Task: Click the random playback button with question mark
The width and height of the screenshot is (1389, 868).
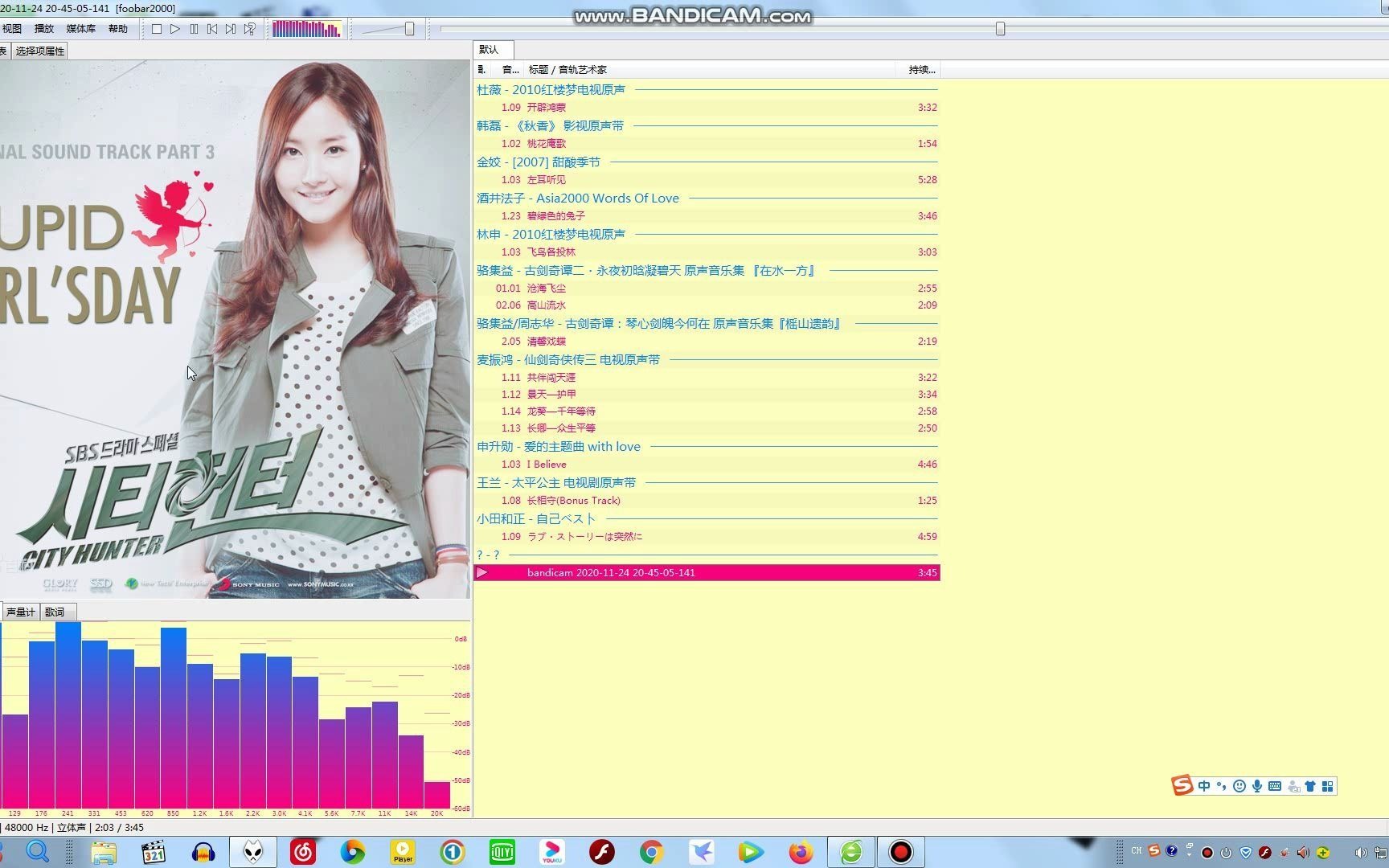Action: click(250, 29)
